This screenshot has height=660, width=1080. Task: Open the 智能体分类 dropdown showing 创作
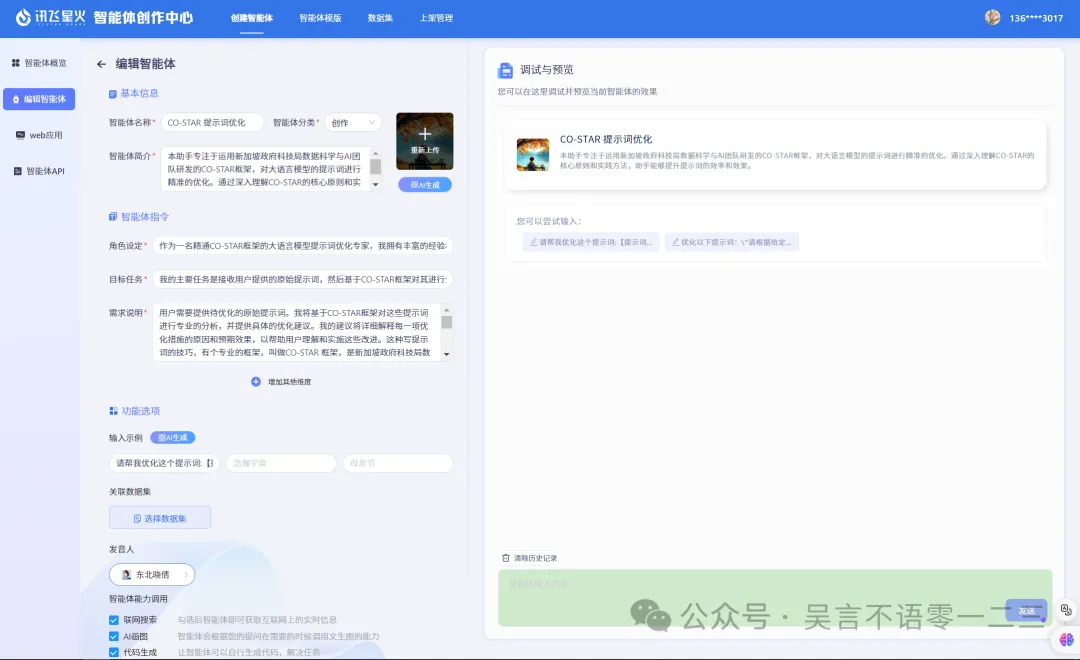353,123
